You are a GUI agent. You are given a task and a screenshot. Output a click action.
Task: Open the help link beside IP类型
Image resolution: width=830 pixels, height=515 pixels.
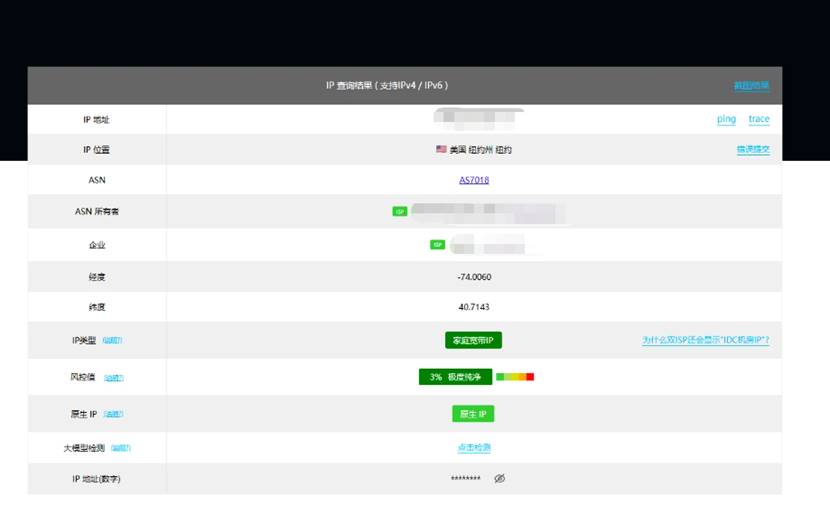(112, 341)
